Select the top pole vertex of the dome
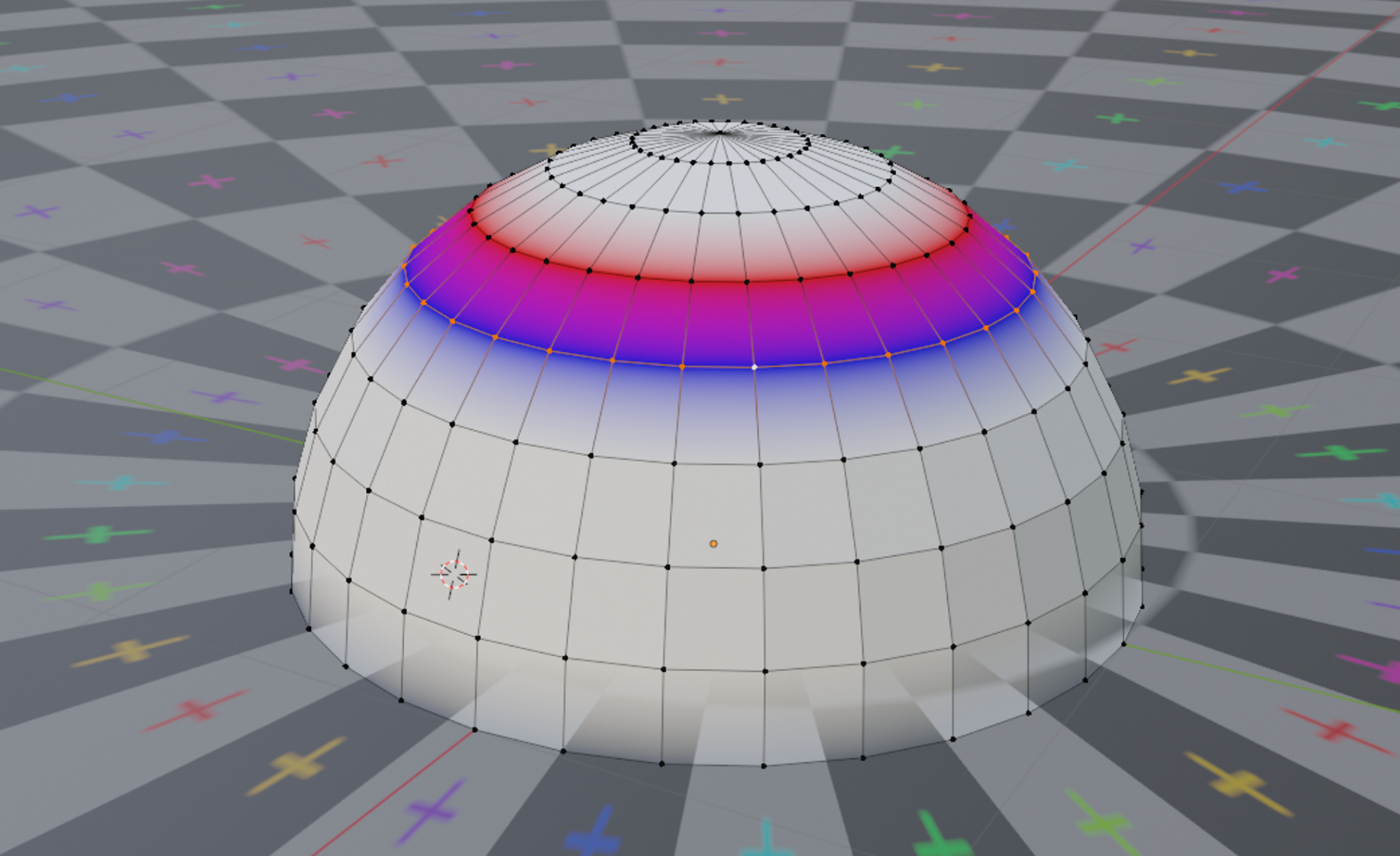 719,134
